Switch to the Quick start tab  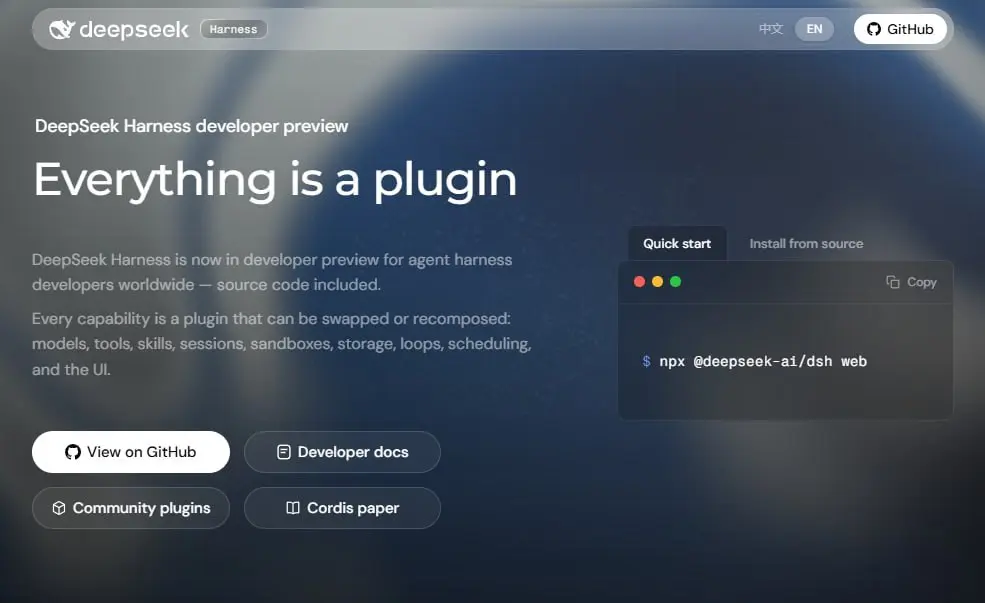[677, 244]
